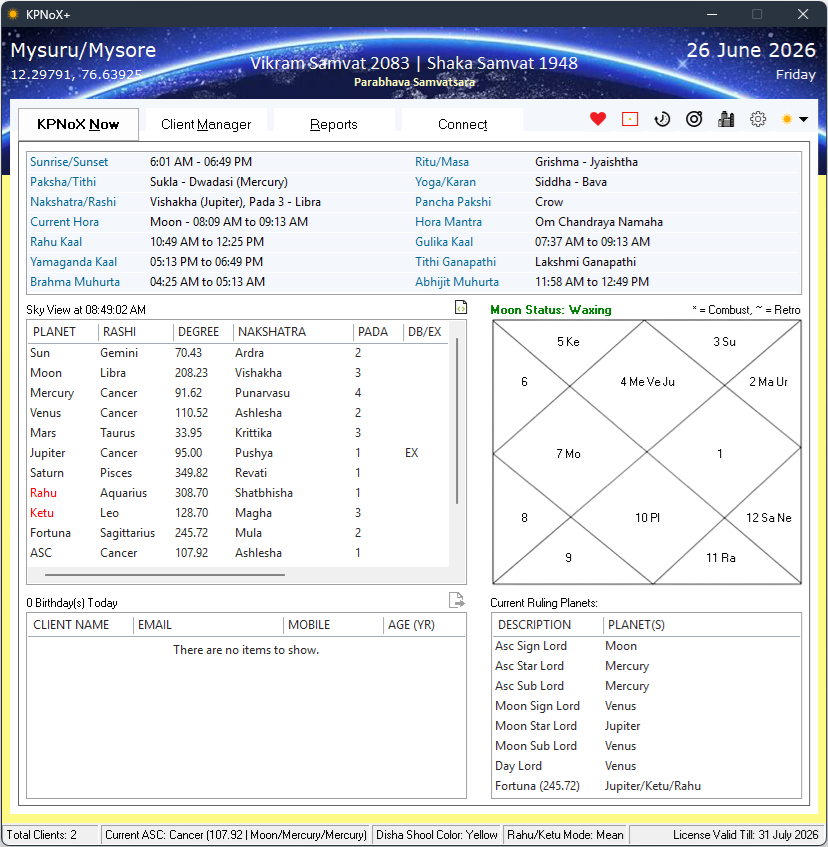The width and height of the screenshot is (828, 847).
Task: Select the Asc Sign Lord row
Action: (x=647, y=646)
